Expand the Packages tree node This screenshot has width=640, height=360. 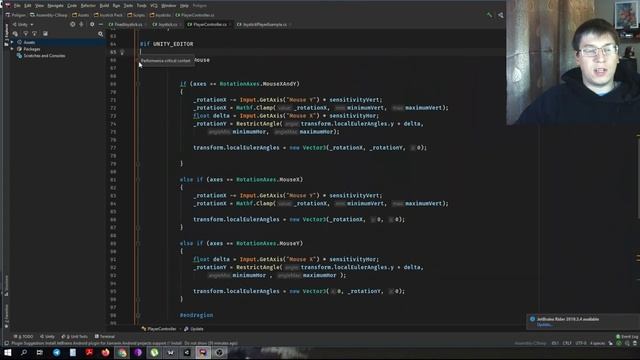pos(12,49)
